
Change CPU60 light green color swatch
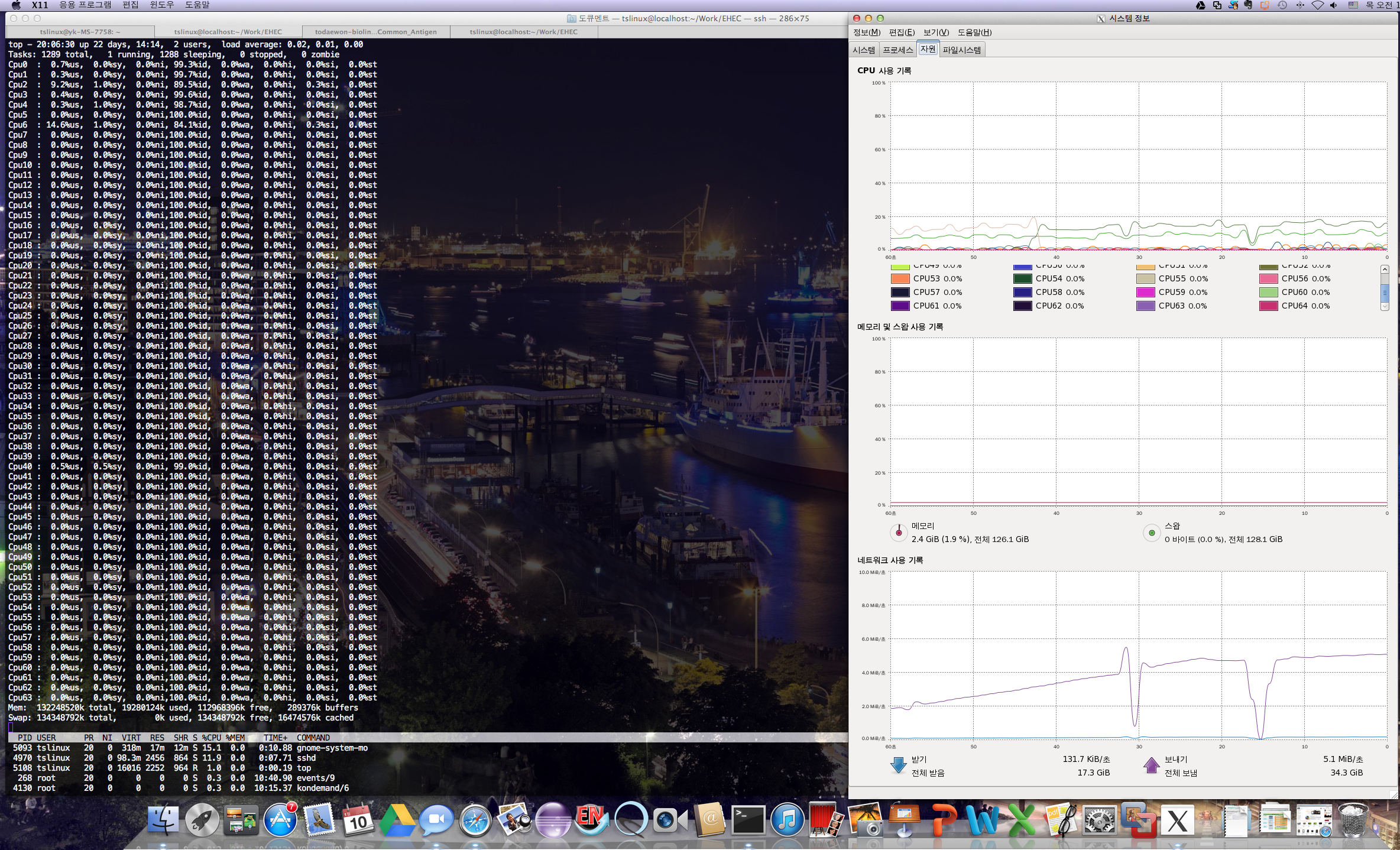click(1268, 293)
